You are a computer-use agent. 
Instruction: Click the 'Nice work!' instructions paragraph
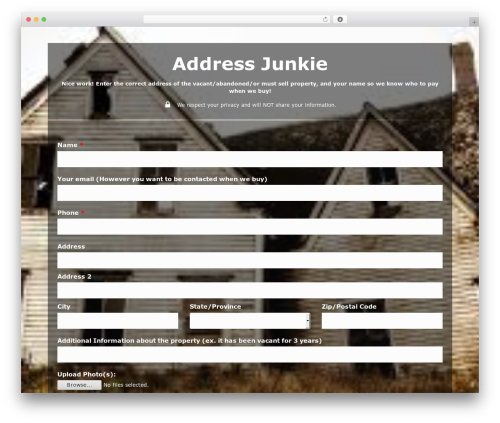[250, 87]
